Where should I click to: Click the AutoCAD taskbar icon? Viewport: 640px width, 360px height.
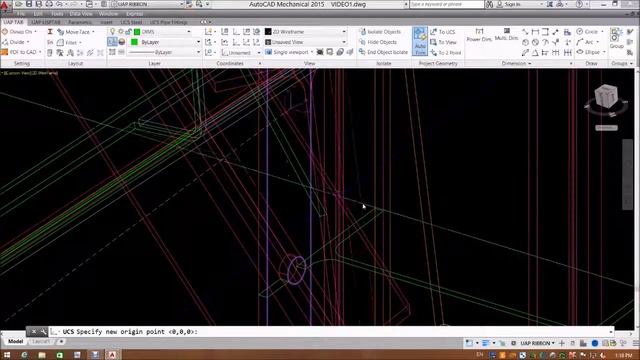[x=112, y=355]
